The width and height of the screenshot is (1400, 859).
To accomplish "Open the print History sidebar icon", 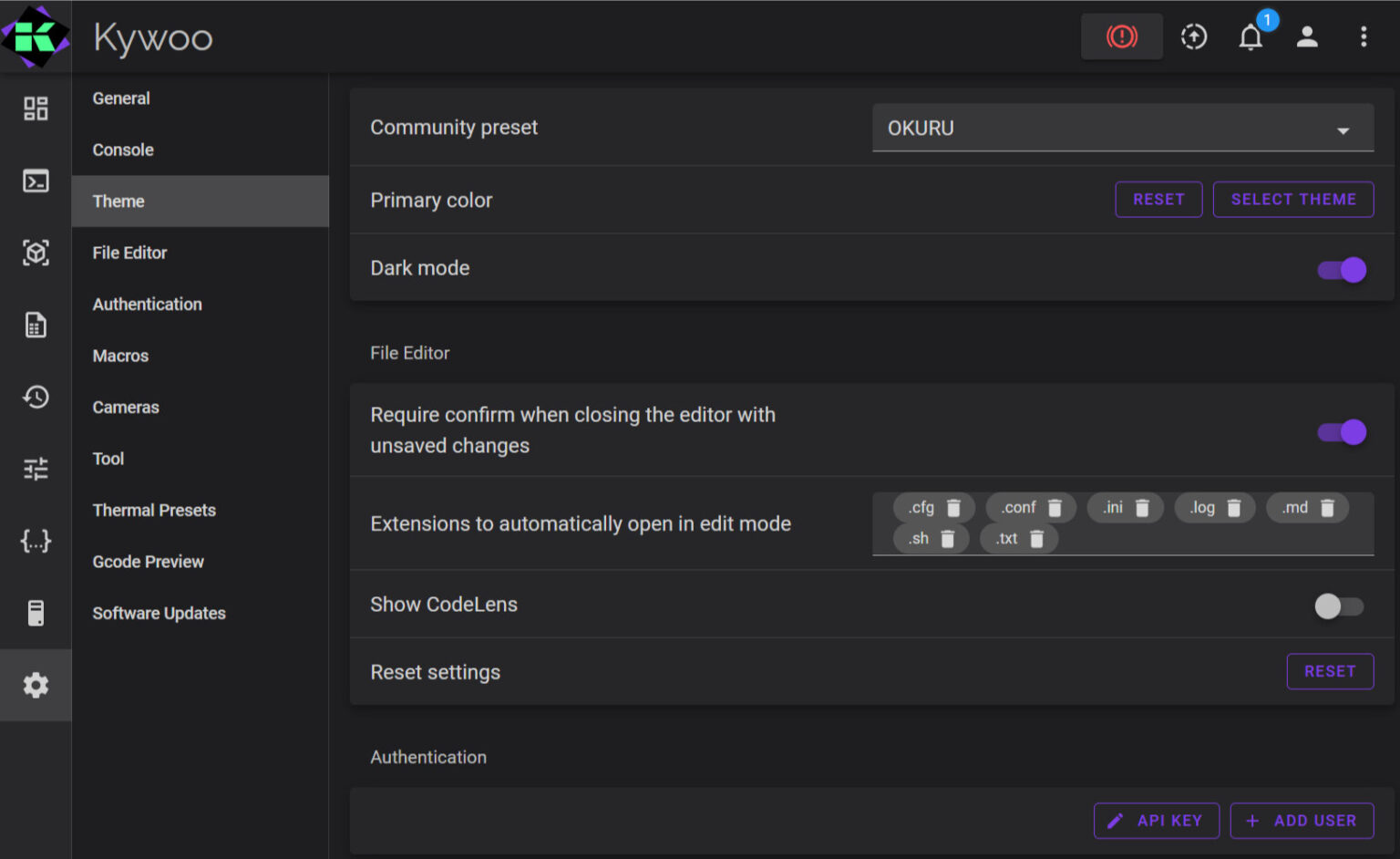I will click(x=36, y=397).
